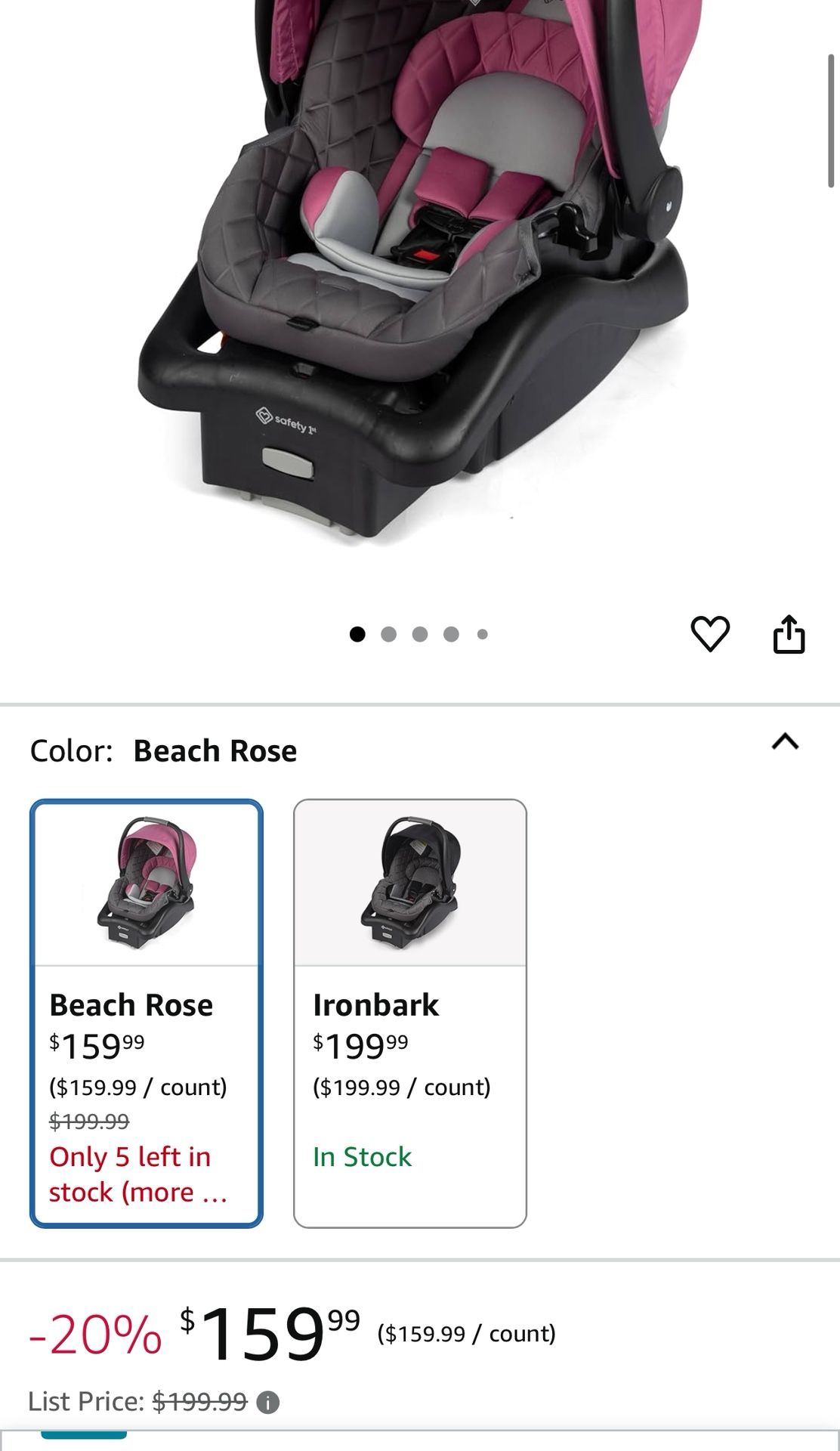View the last product image using its dot
The width and height of the screenshot is (840, 1451).
[480, 633]
